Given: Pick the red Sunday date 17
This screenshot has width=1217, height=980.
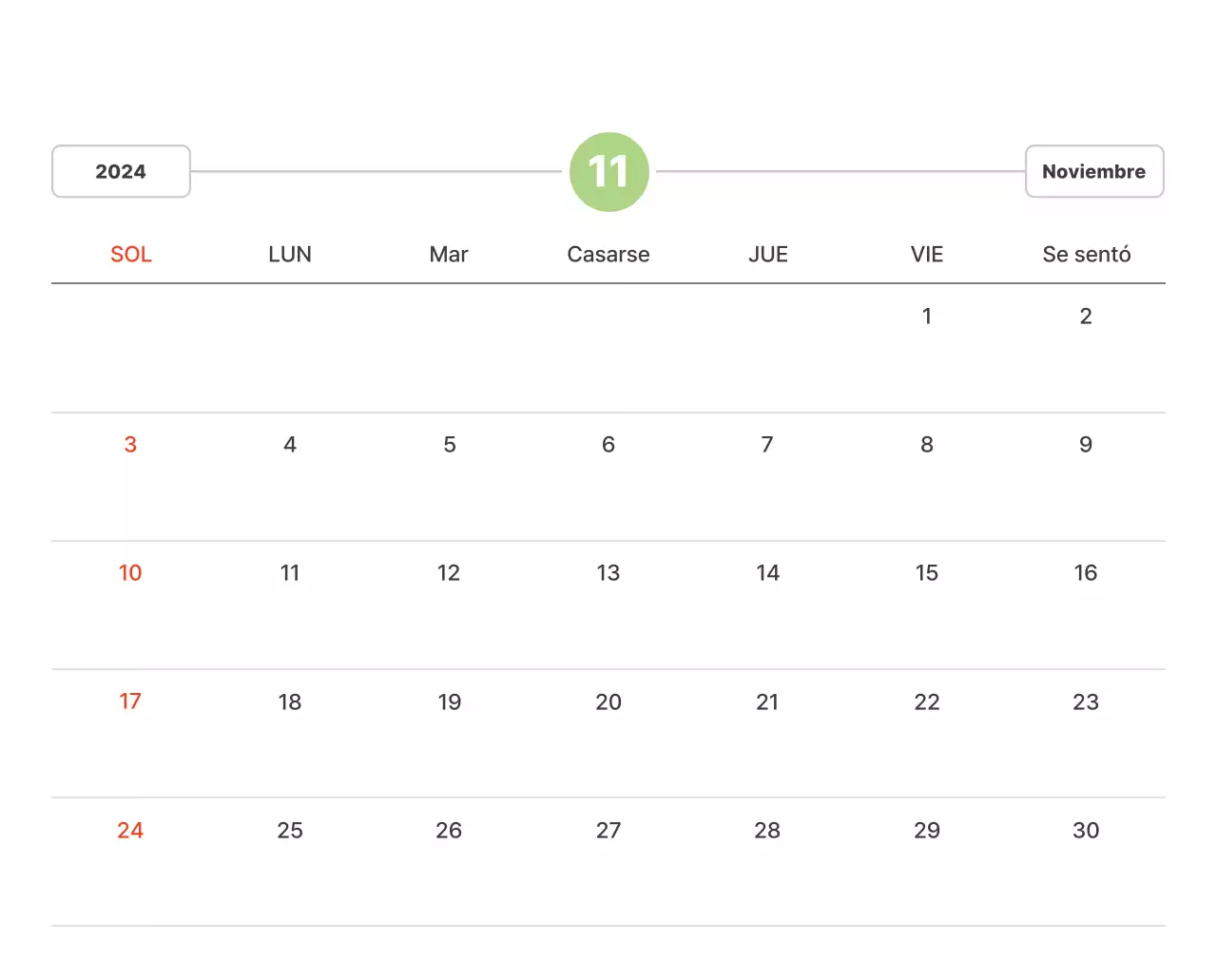Looking at the screenshot, I should pyautogui.click(x=130, y=701).
